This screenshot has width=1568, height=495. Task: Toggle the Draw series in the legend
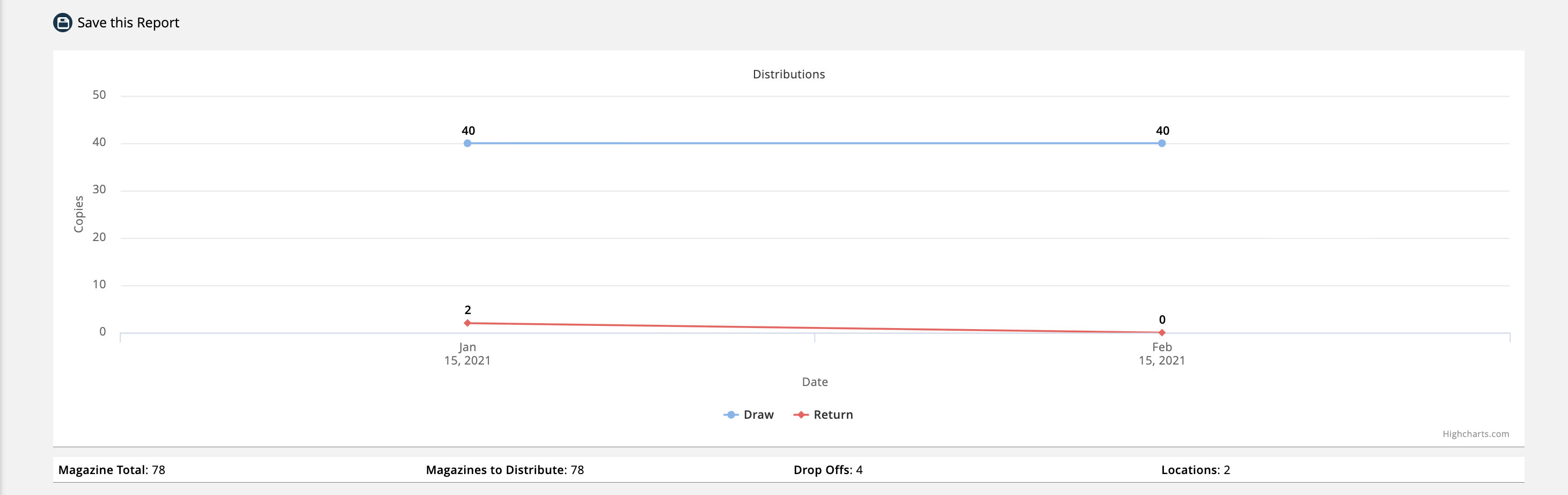click(x=758, y=414)
